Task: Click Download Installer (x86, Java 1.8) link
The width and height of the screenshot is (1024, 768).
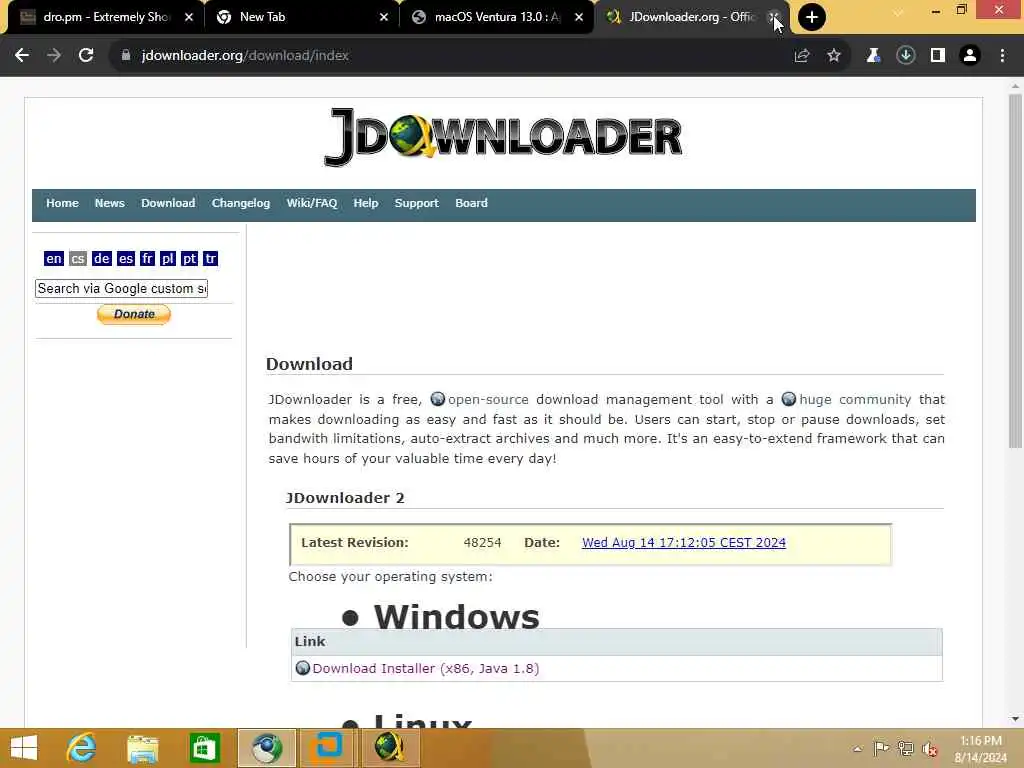Action: (426, 668)
